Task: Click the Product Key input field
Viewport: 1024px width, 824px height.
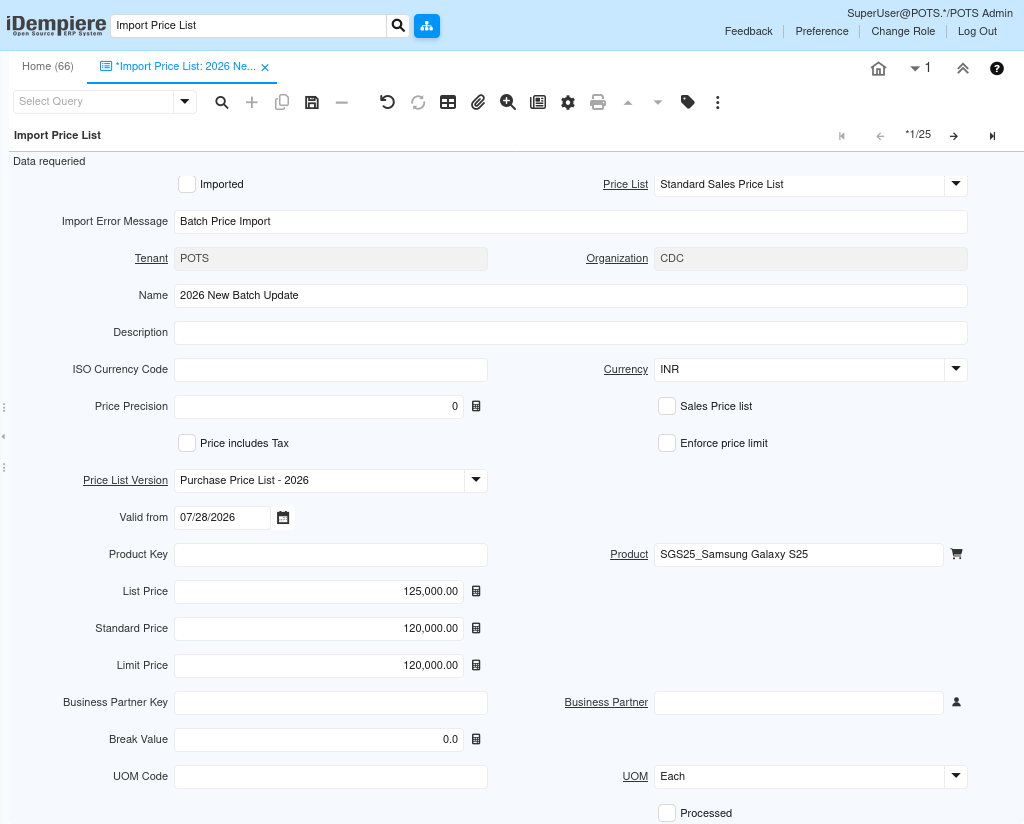Action: tap(330, 555)
